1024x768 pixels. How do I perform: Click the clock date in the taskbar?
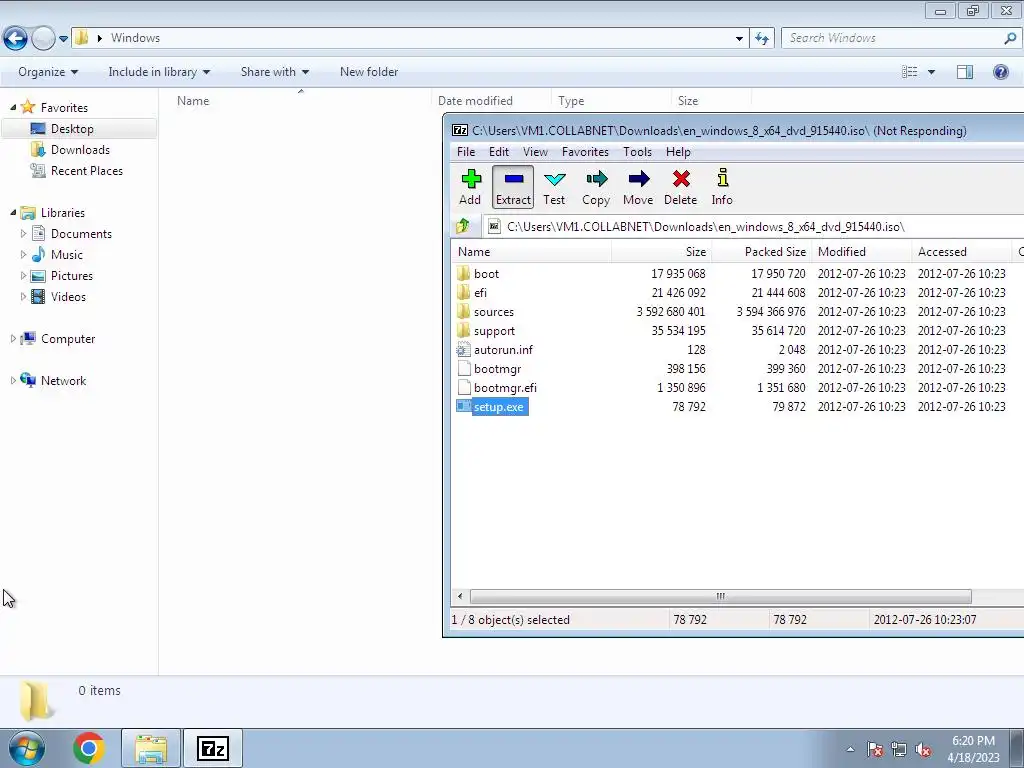click(x=973, y=758)
